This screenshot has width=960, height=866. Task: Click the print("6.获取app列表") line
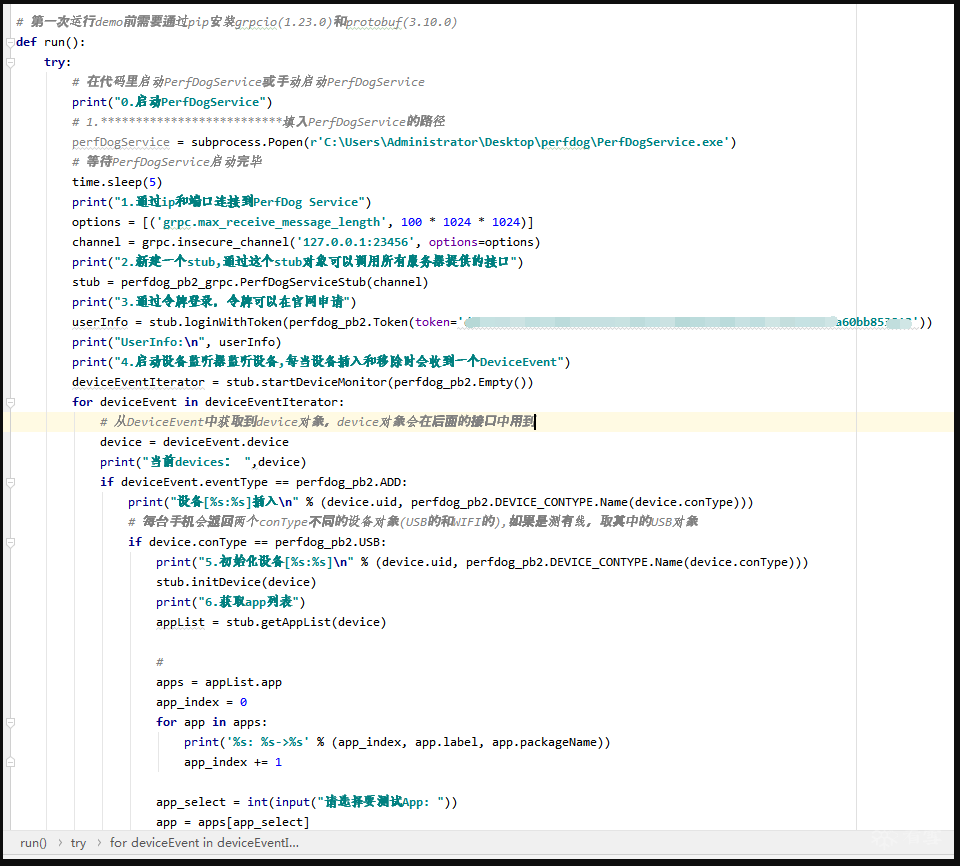(x=230, y=602)
